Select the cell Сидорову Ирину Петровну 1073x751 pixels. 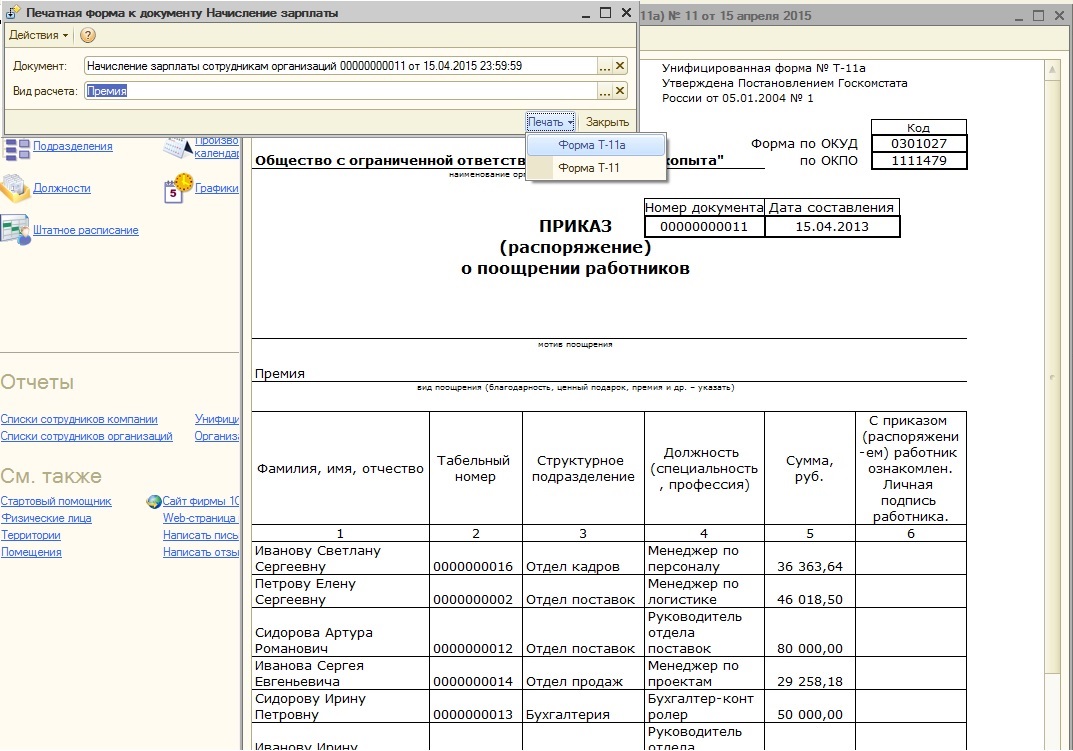tap(340, 707)
